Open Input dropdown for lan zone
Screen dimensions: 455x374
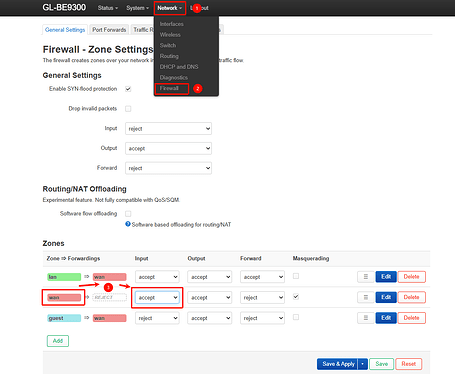pos(157,277)
